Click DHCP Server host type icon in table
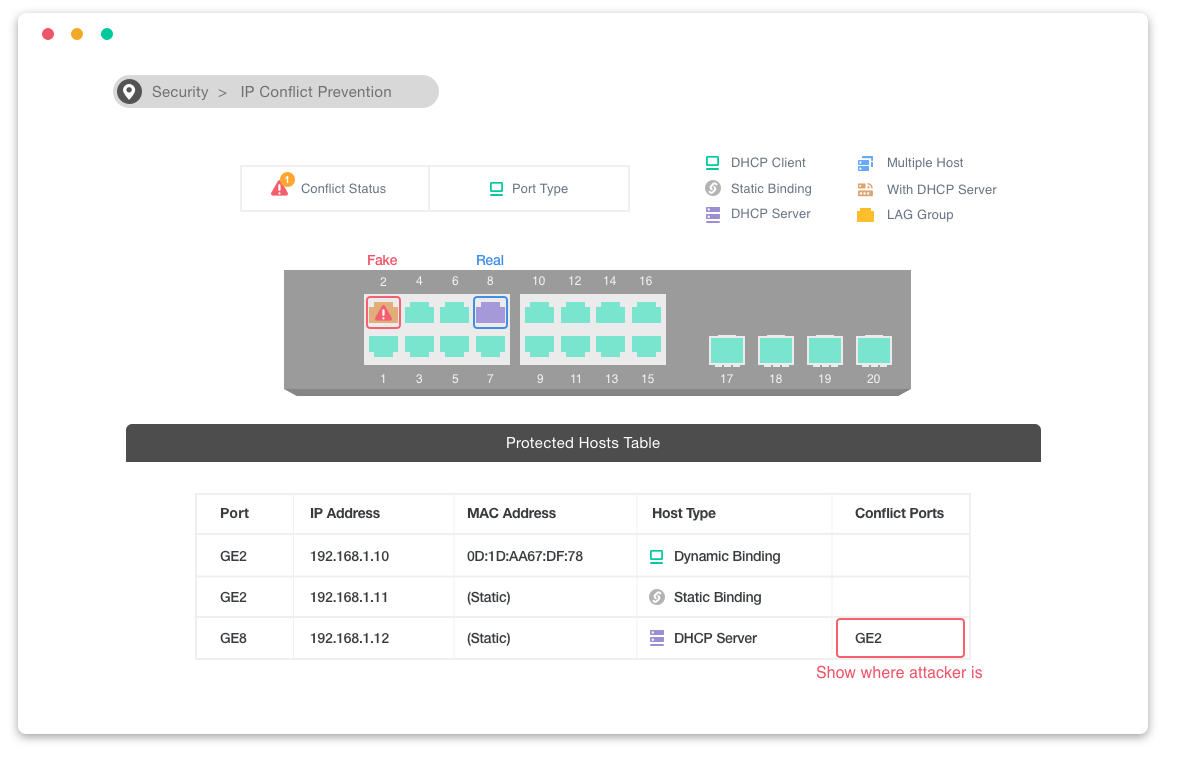1177x768 pixels. 657,638
